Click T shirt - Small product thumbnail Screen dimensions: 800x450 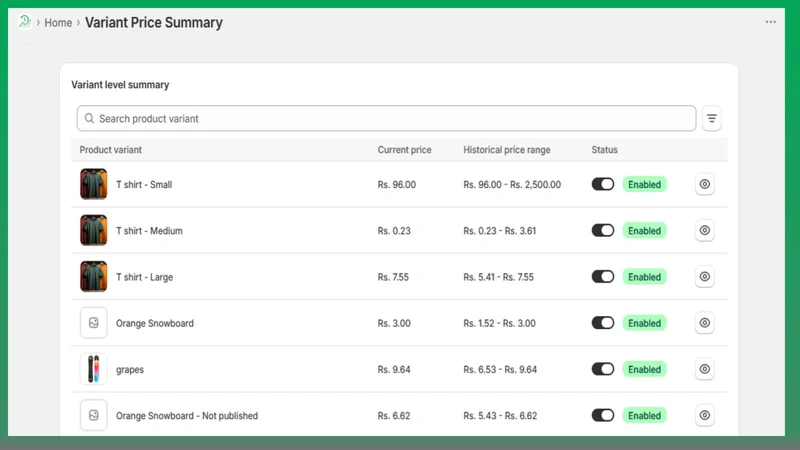93,184
